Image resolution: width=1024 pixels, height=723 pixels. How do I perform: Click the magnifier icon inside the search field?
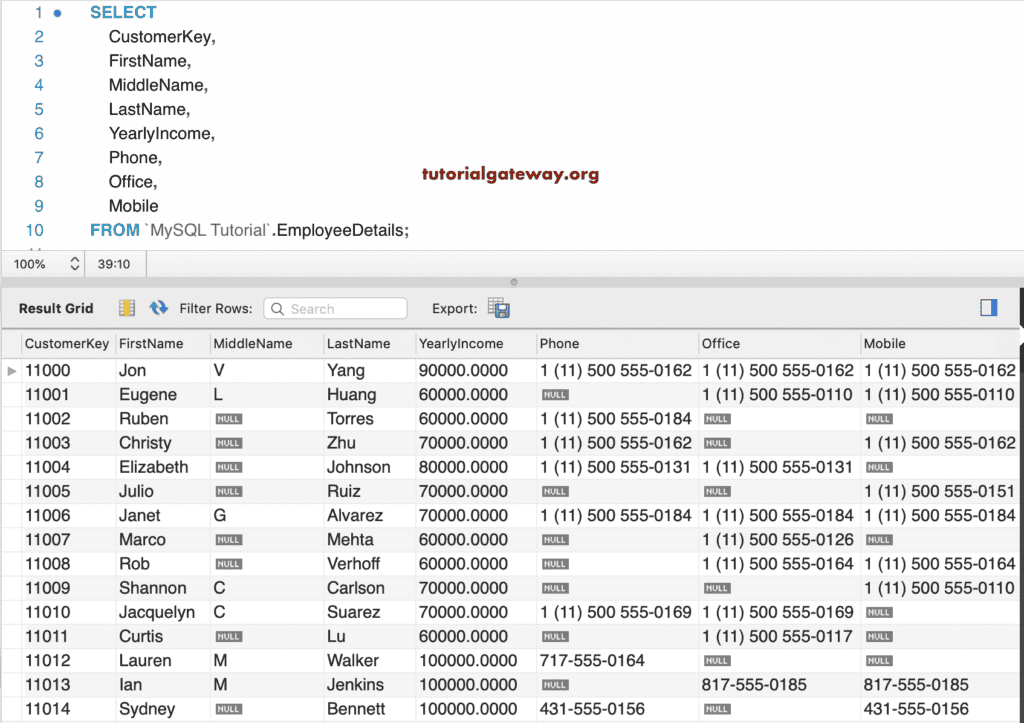pos(277,308)
